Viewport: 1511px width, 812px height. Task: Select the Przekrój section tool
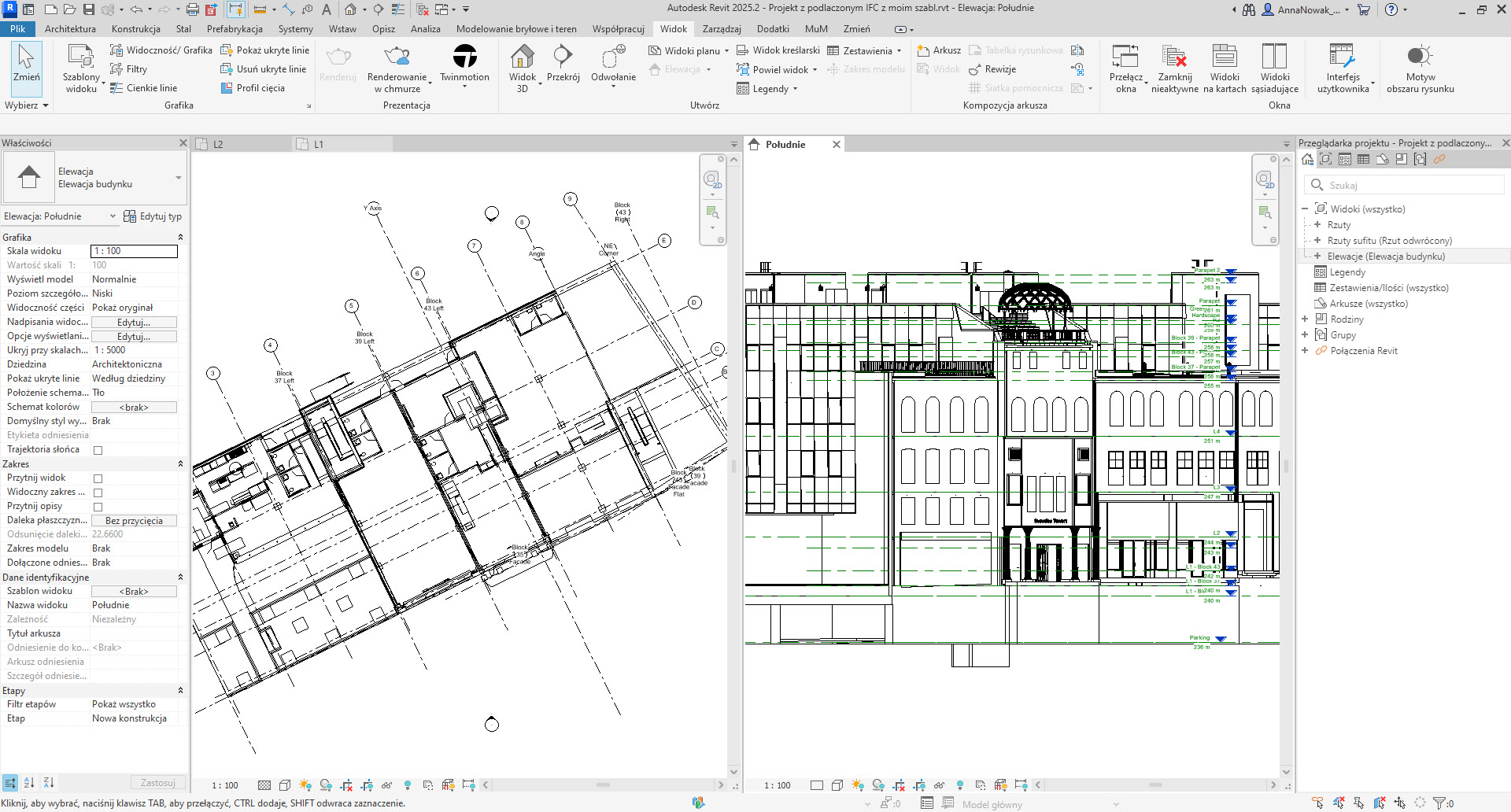[x=563, y=57]
